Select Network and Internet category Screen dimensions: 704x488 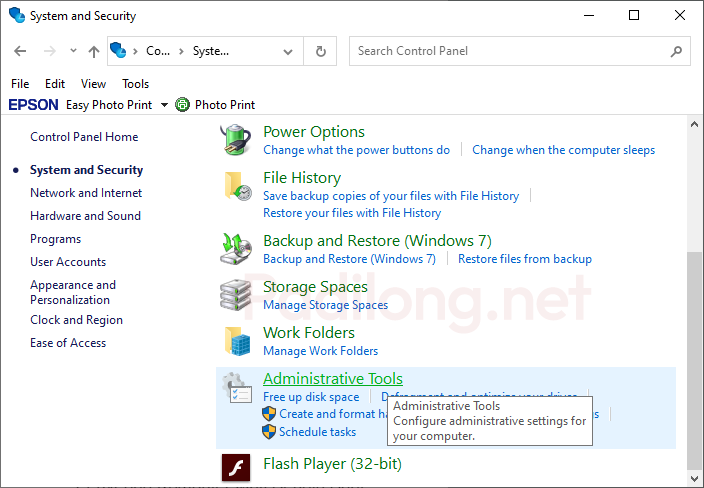pyautogui.click(x=86, y=193)
